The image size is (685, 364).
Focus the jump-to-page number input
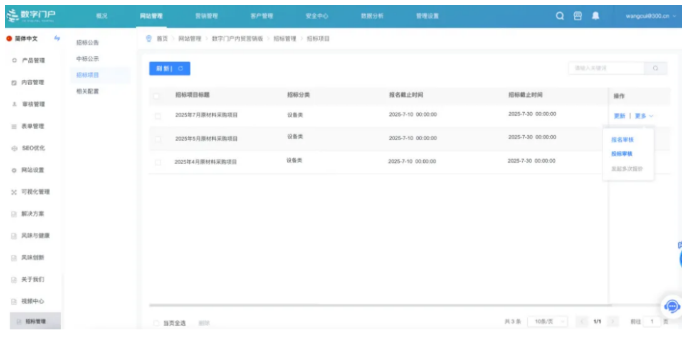(x=652, y=321)
